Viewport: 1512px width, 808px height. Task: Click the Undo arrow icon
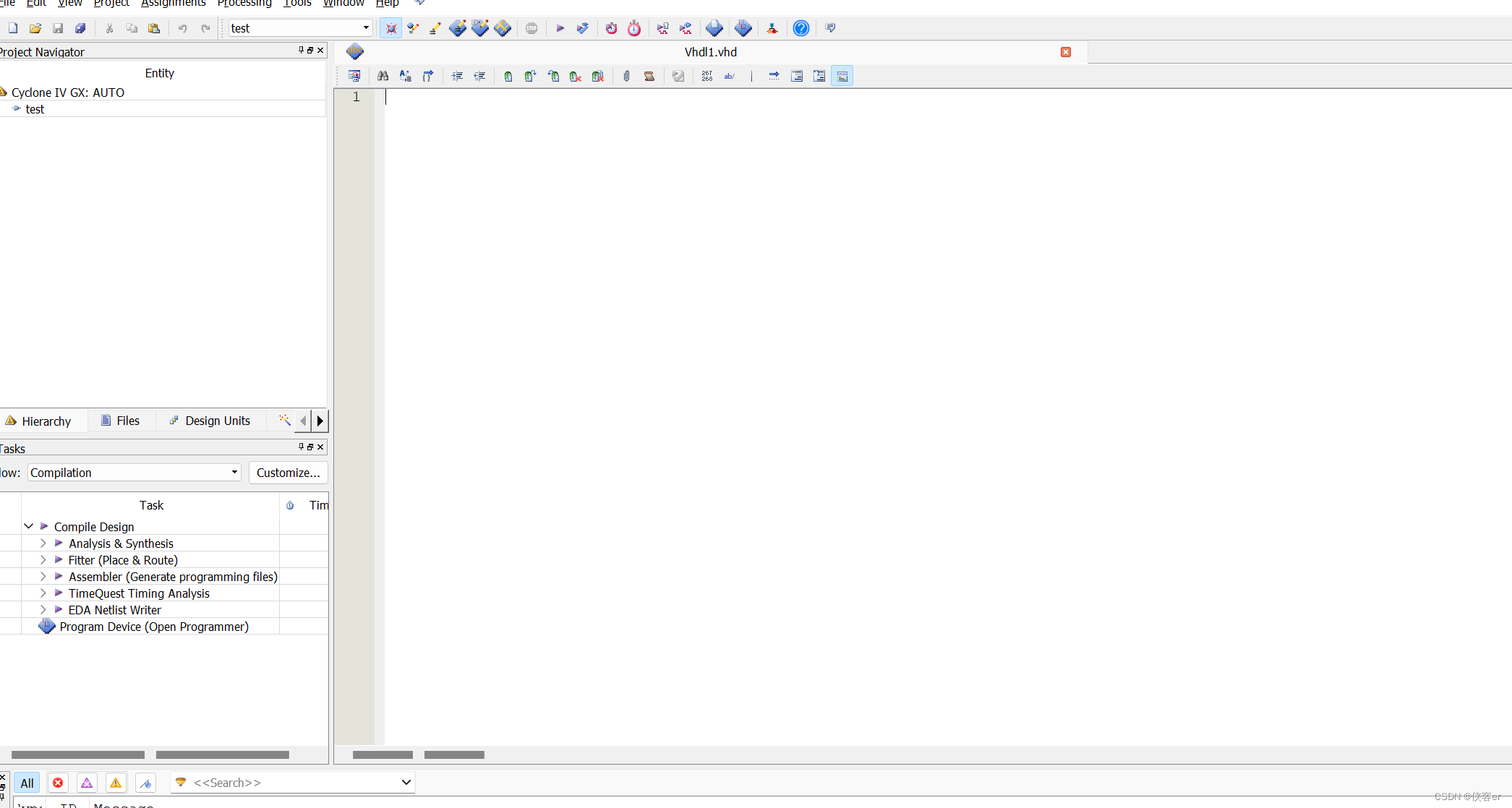(183, 28)
